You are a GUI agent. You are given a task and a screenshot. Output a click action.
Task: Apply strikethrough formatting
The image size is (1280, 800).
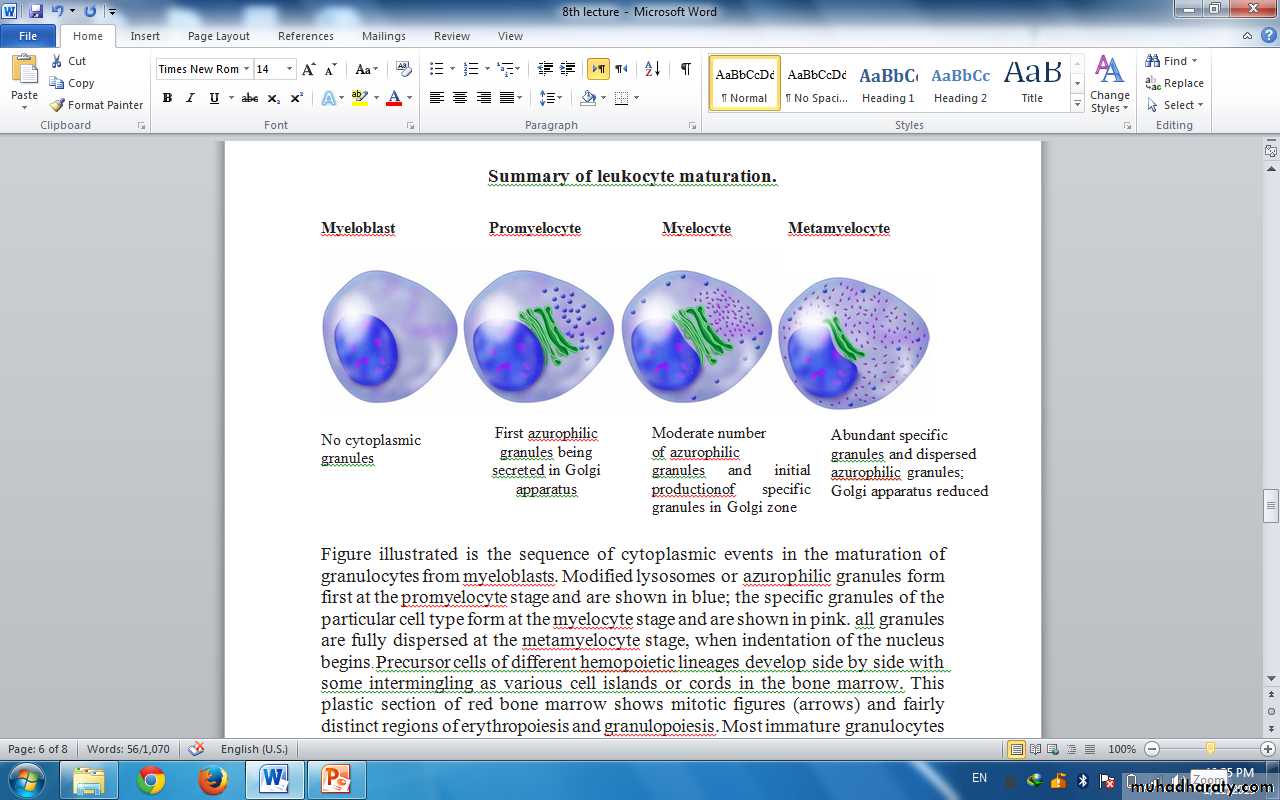[x=250, y=98]
